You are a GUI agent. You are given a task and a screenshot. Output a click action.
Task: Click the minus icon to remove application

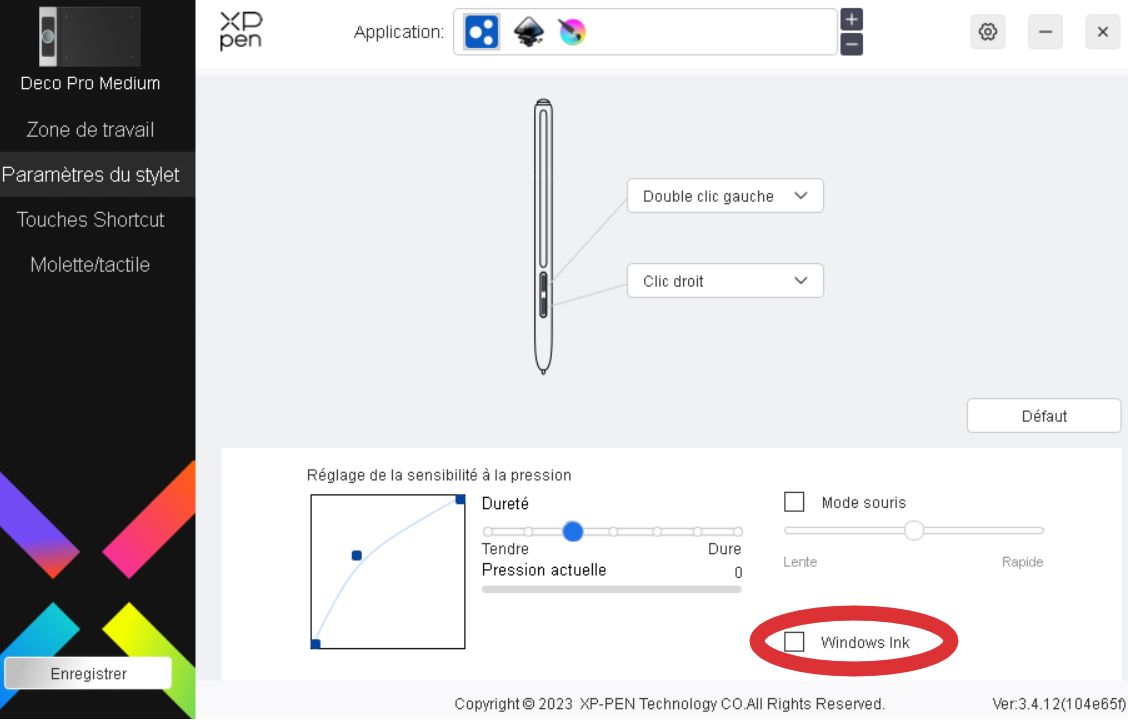[x=851, y=44]
